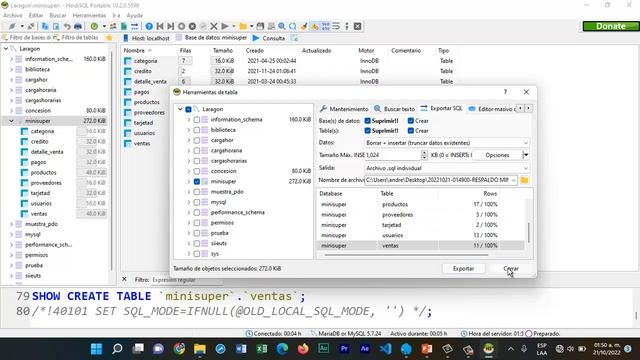The image size is (640, 360).
Task: Click the Opciones button
Action: pyautogui.click(x=497, y=155)
